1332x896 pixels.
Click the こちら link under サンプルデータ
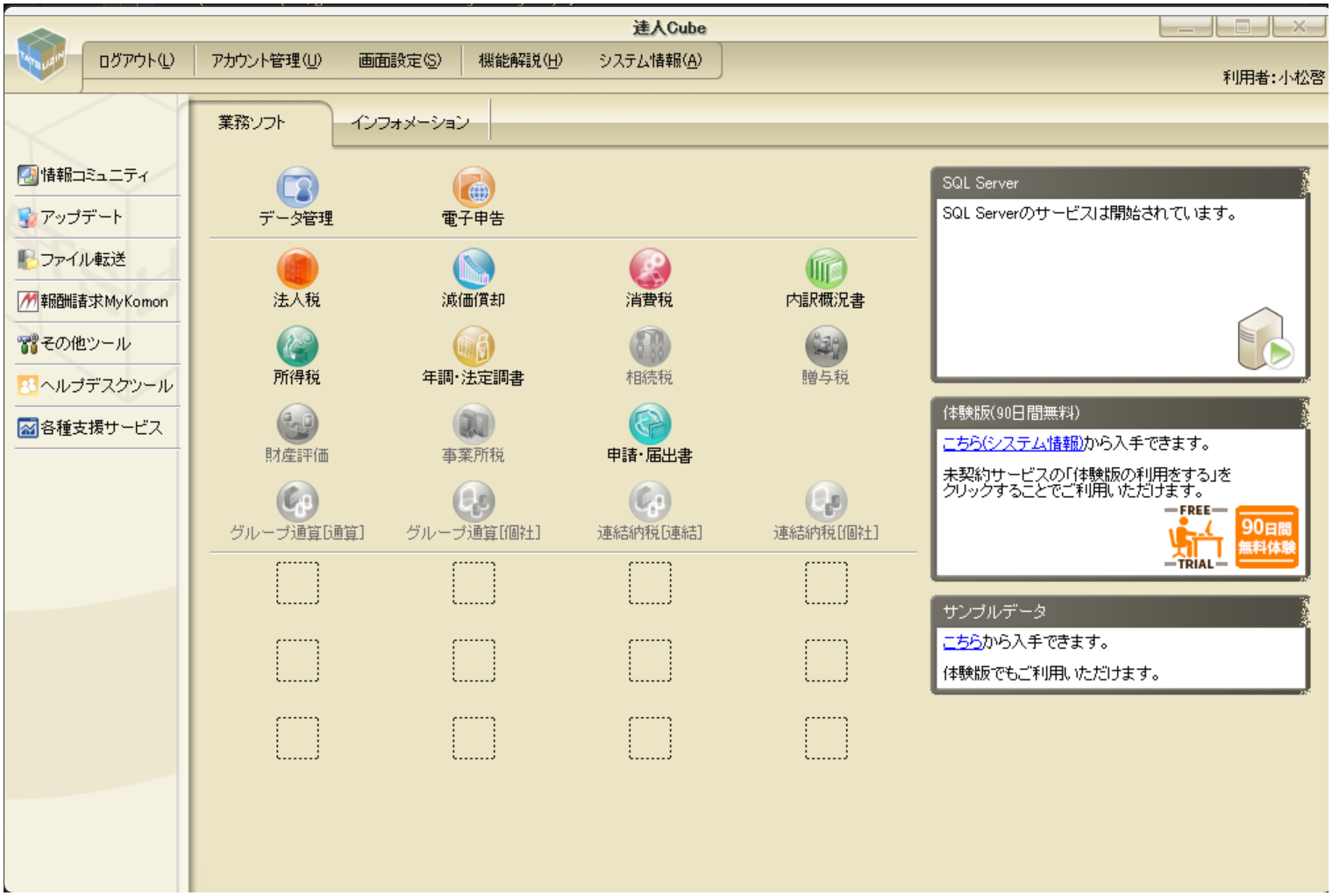[962, 643]
